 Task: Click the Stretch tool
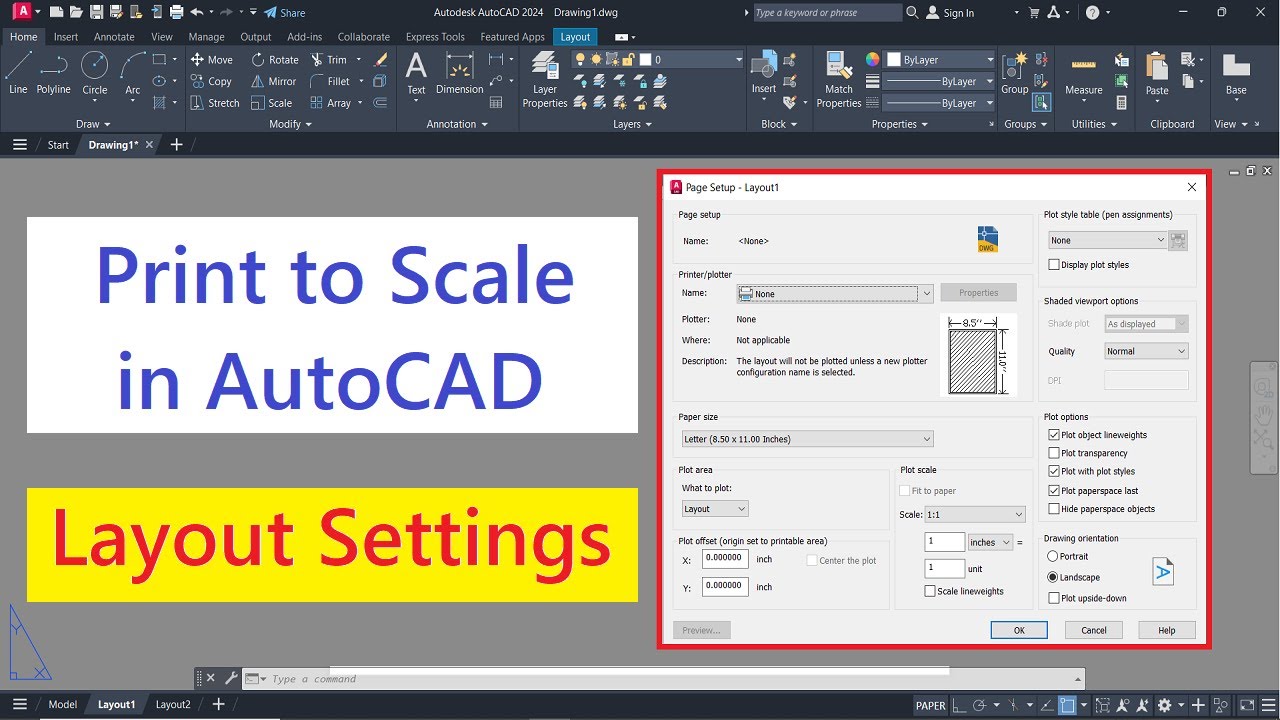tap(215, 103)
